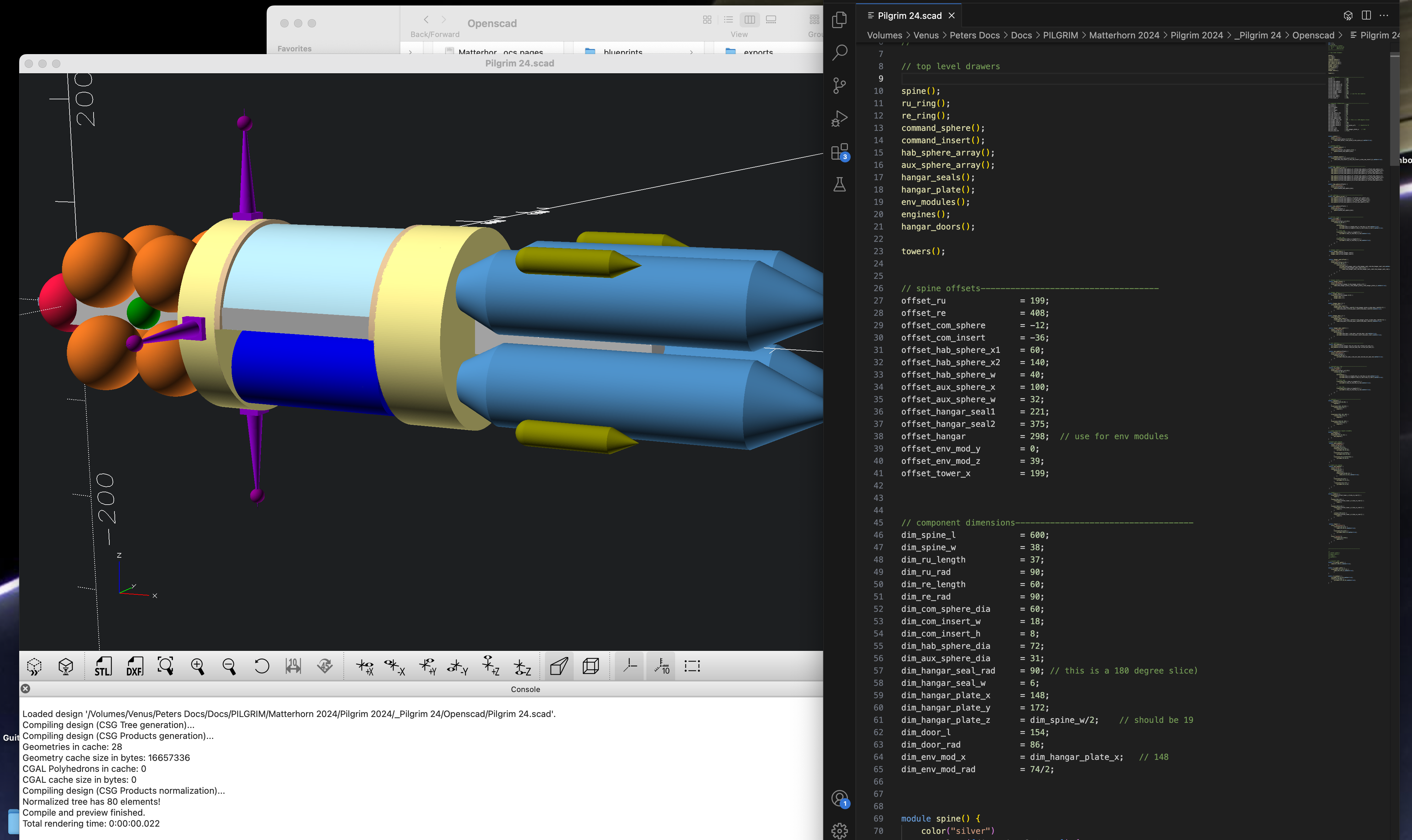Screen dimensions: 1412x840
Task: Go back in the Finder window
Action: [x=426, y=20]
